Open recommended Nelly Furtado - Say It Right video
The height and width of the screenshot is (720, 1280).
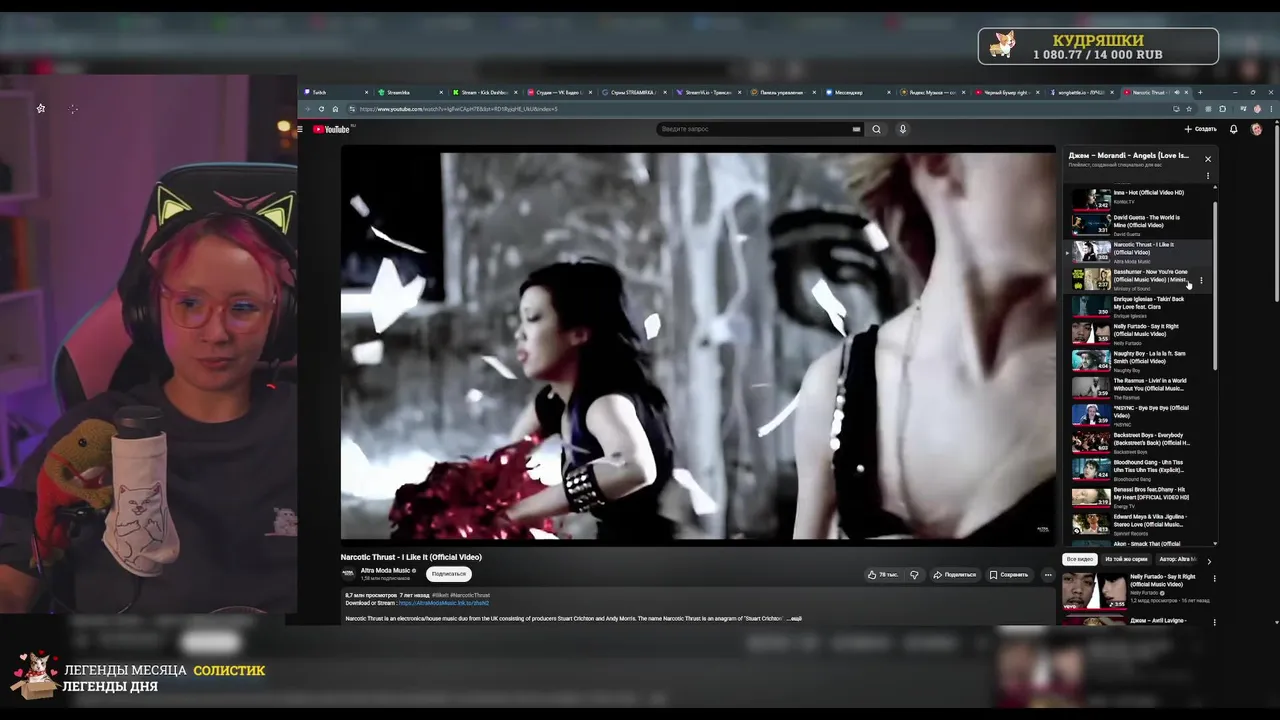(x=1136, y=590)
